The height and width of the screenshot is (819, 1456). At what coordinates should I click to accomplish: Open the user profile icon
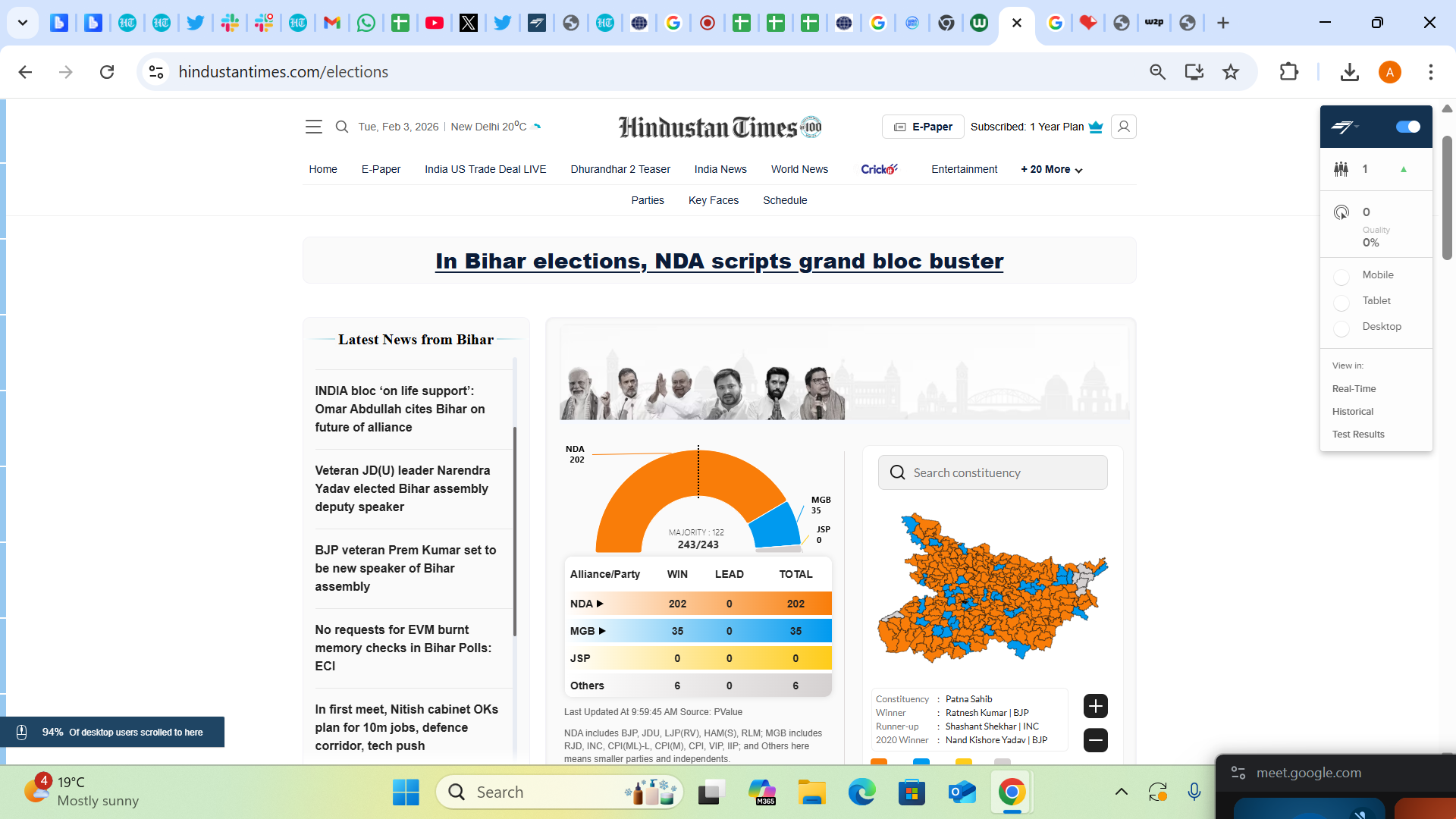click(x=1124, y=126)
